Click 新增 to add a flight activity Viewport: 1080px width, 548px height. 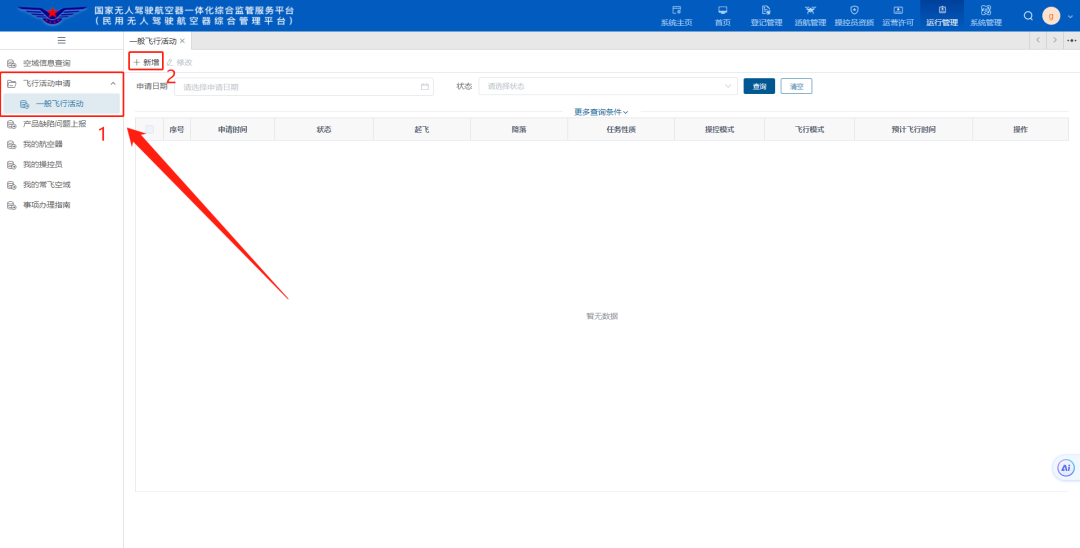tap(146, 62)
